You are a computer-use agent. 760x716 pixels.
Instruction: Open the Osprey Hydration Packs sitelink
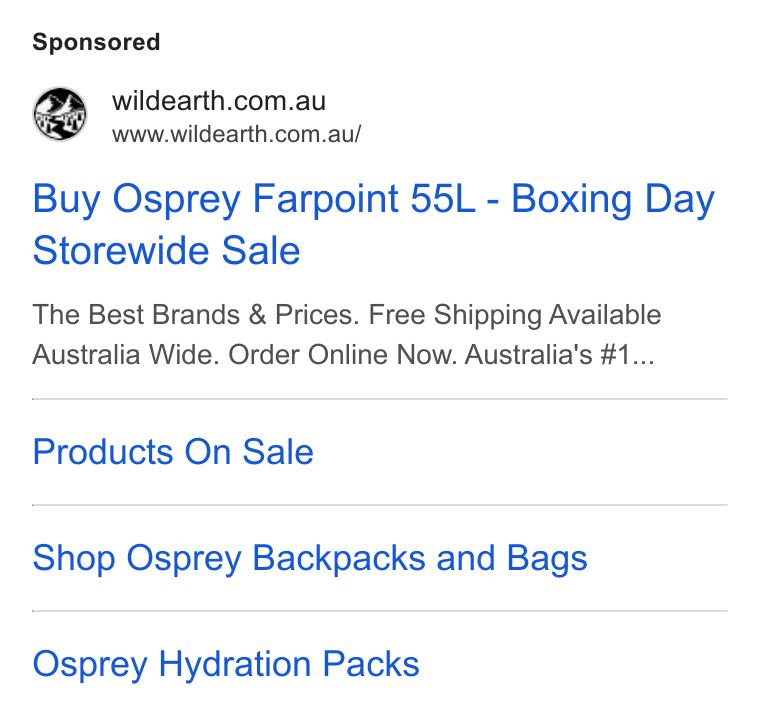[226, 664]
